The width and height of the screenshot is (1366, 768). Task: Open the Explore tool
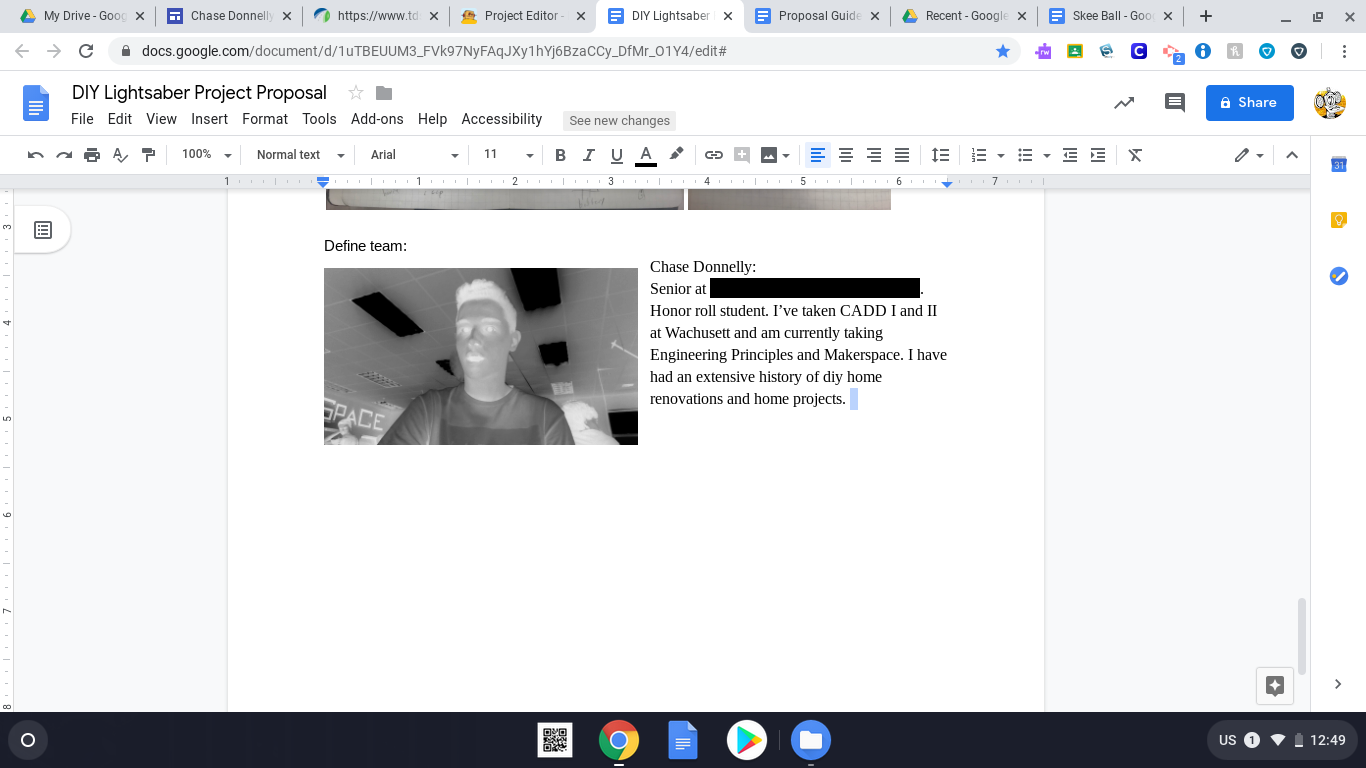click(1275, 685)
